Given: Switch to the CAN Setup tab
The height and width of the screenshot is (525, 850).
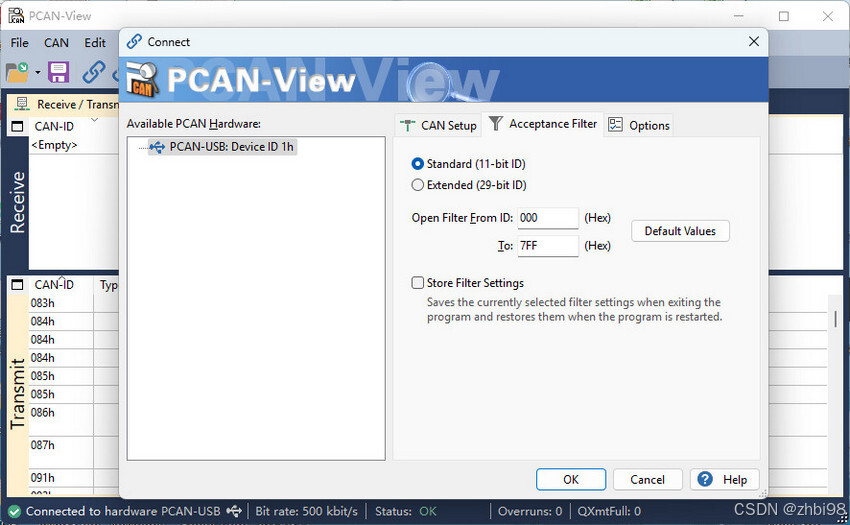Looking at the screenshot, I should (x=438, y=125).
